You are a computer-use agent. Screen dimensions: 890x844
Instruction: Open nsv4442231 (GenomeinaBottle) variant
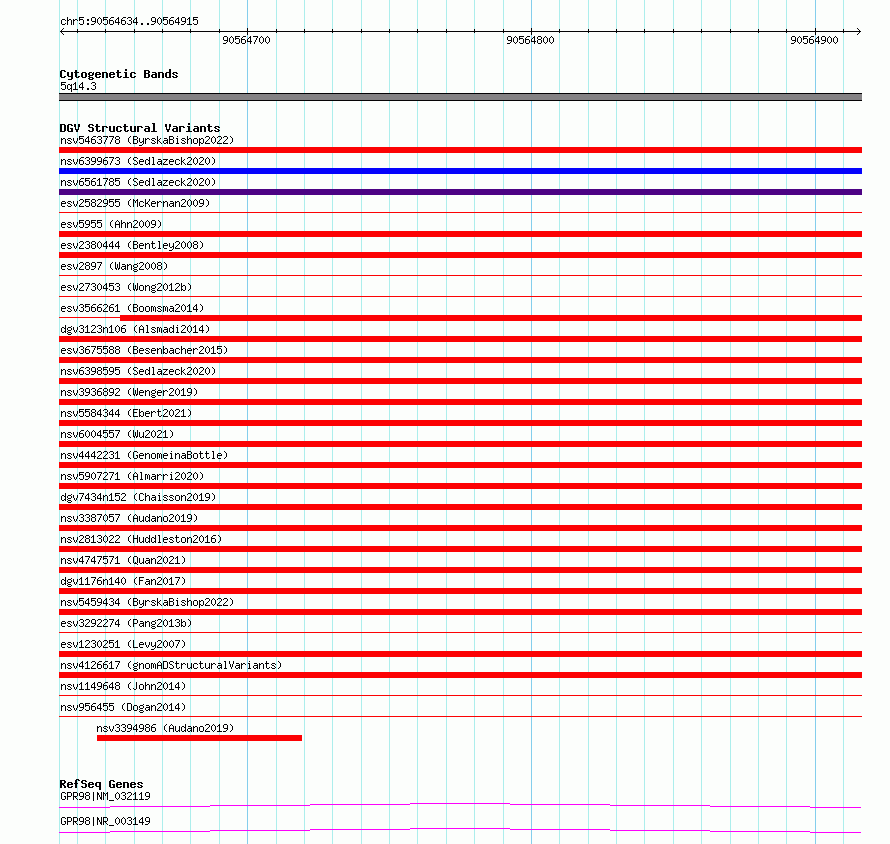click(144, 455)
